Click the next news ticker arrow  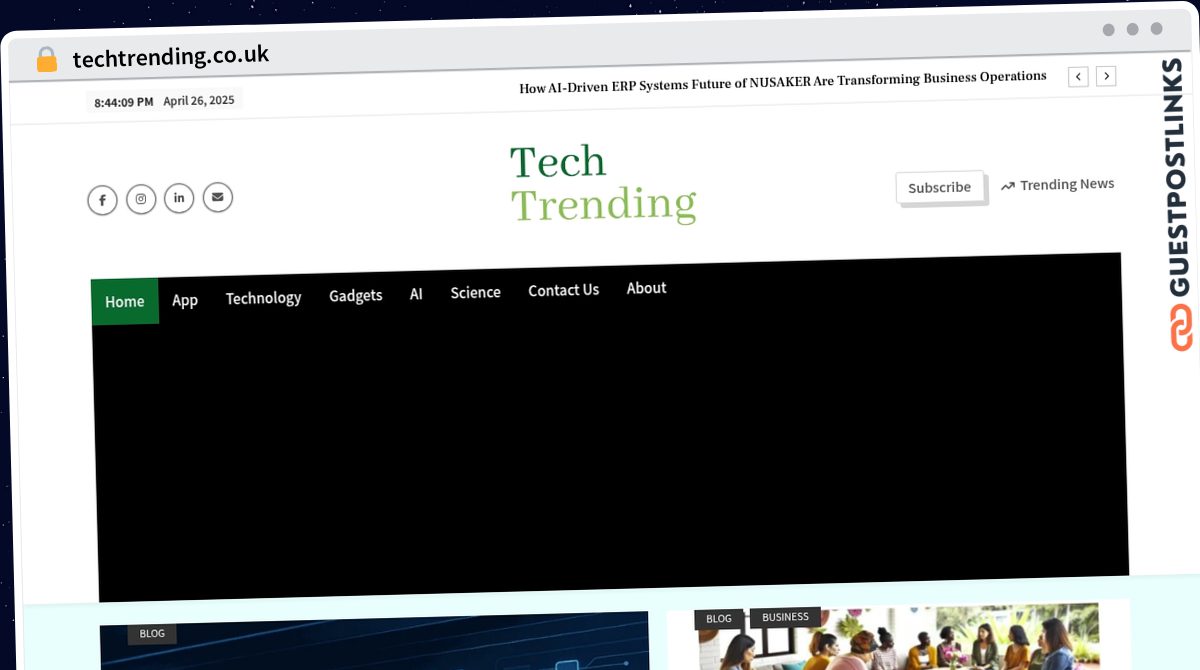[x=1106, y=75]
